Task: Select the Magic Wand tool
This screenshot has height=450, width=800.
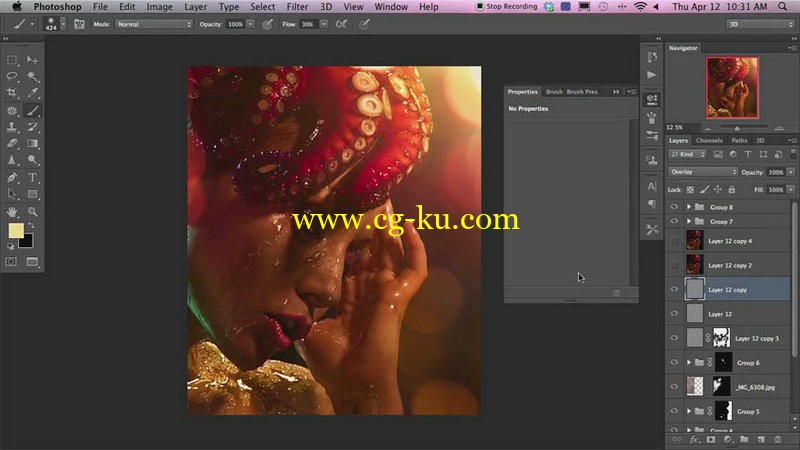Action: [x=33, y=77]
